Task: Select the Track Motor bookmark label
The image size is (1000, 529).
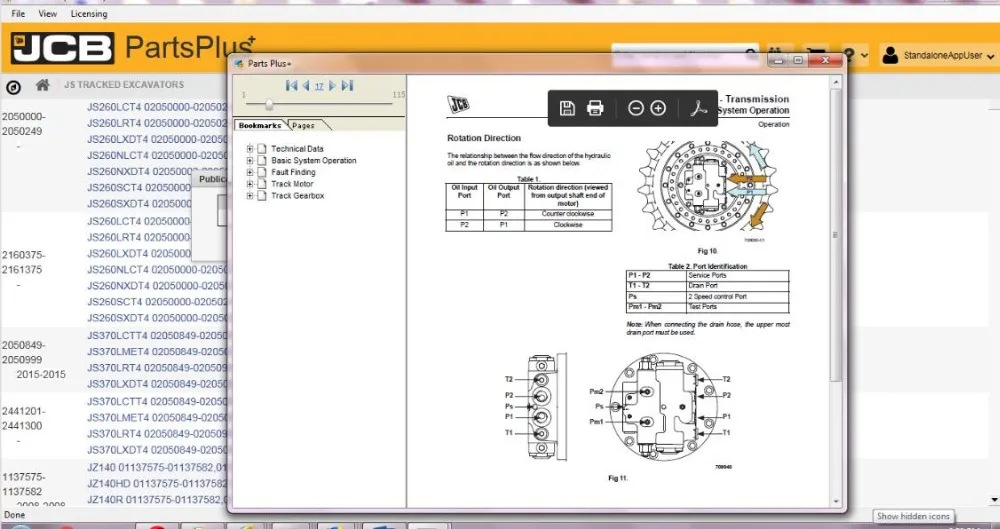Action: pyautogui.click(x=292, y=184)
